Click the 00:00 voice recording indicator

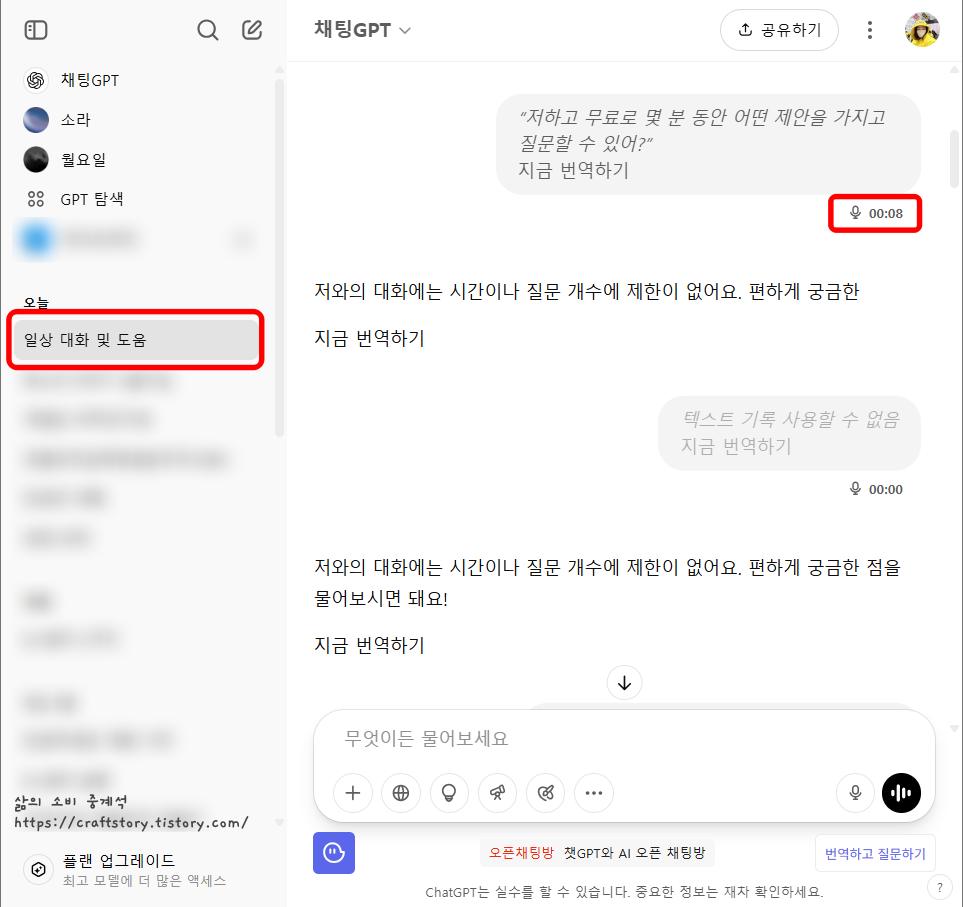[875, 489]
